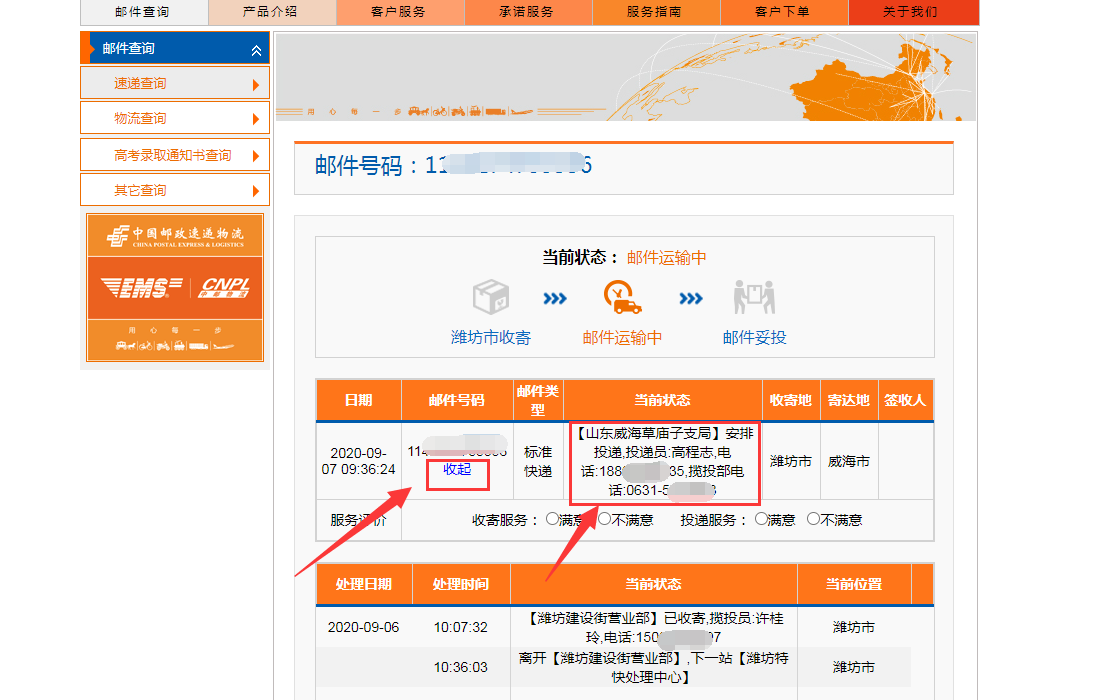
Task: Open the 客户服务 navigation tab
Action: (398, 12)
